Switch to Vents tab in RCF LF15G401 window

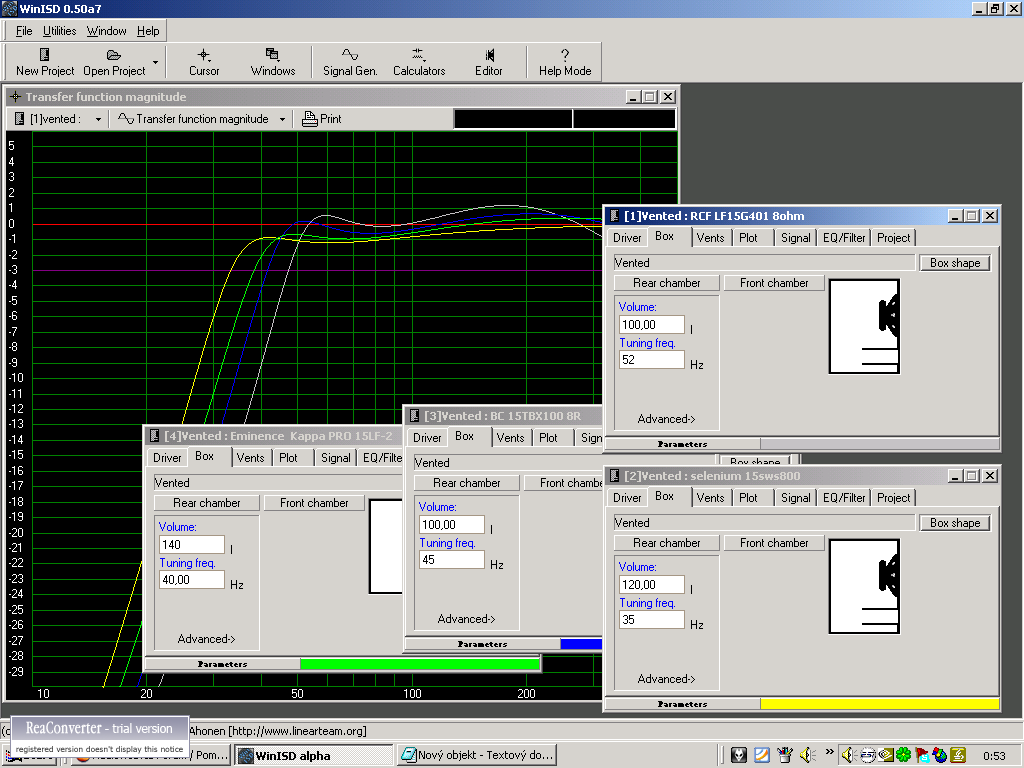[x=711, y=238]
